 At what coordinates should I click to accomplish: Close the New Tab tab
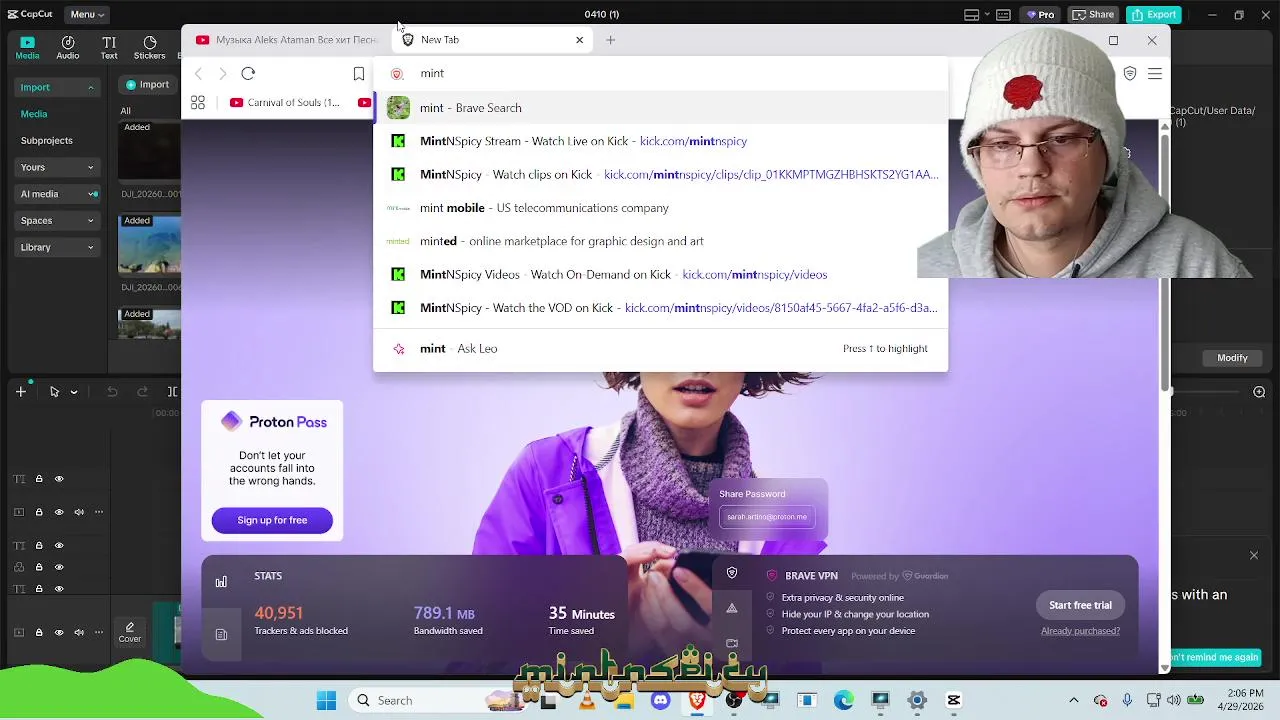[x=579, y=40]
